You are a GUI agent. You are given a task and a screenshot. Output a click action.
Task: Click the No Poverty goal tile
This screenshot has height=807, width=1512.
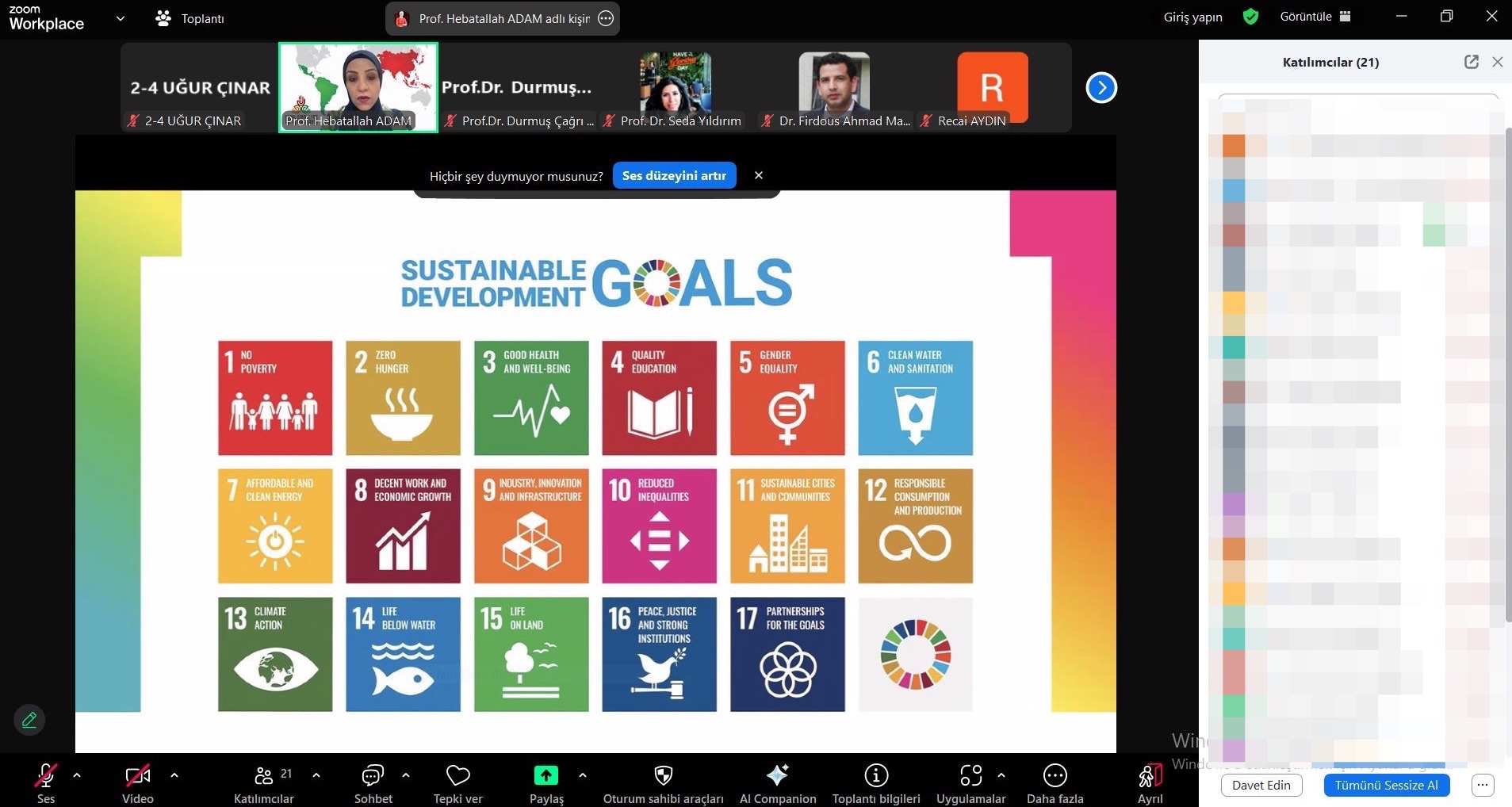click(275, 398)
